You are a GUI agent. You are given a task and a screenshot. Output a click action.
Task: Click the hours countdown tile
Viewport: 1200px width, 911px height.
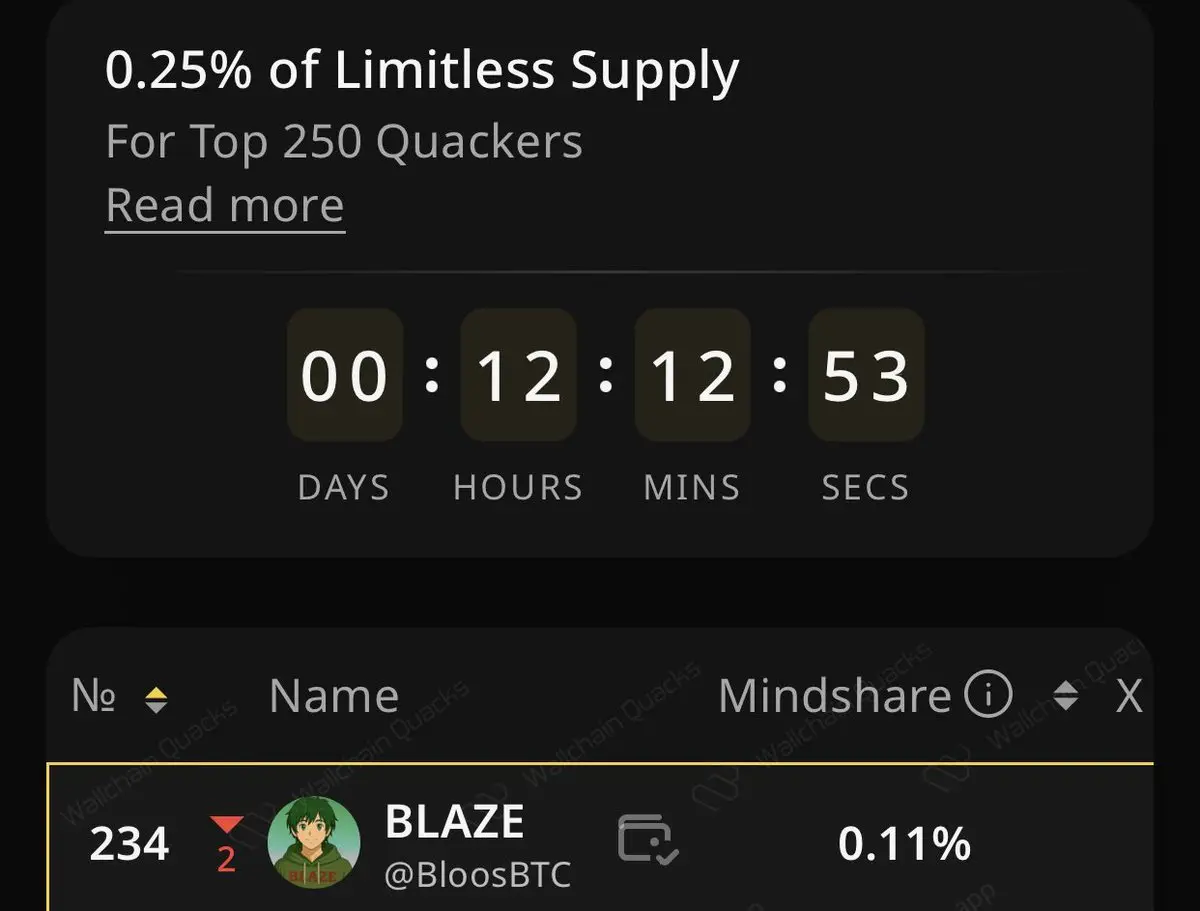[518, 375]
